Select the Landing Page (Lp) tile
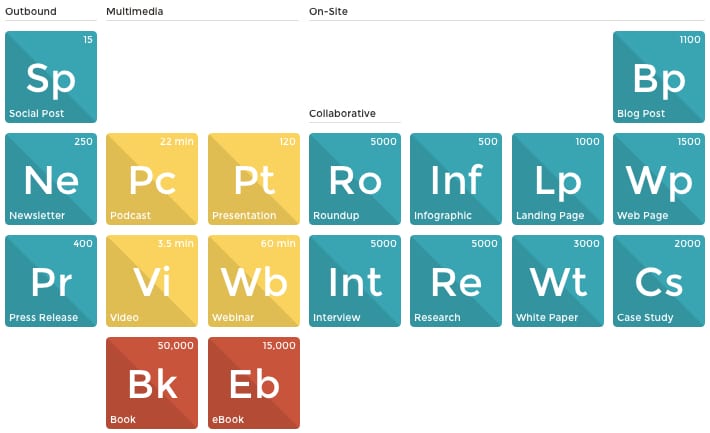 [558, 179]
